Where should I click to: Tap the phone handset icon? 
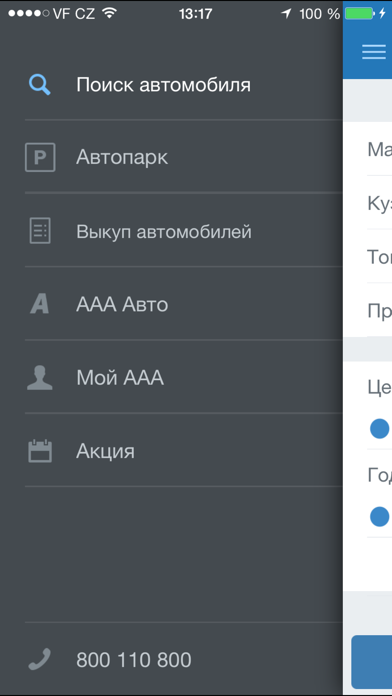click(x=40, y=660)
